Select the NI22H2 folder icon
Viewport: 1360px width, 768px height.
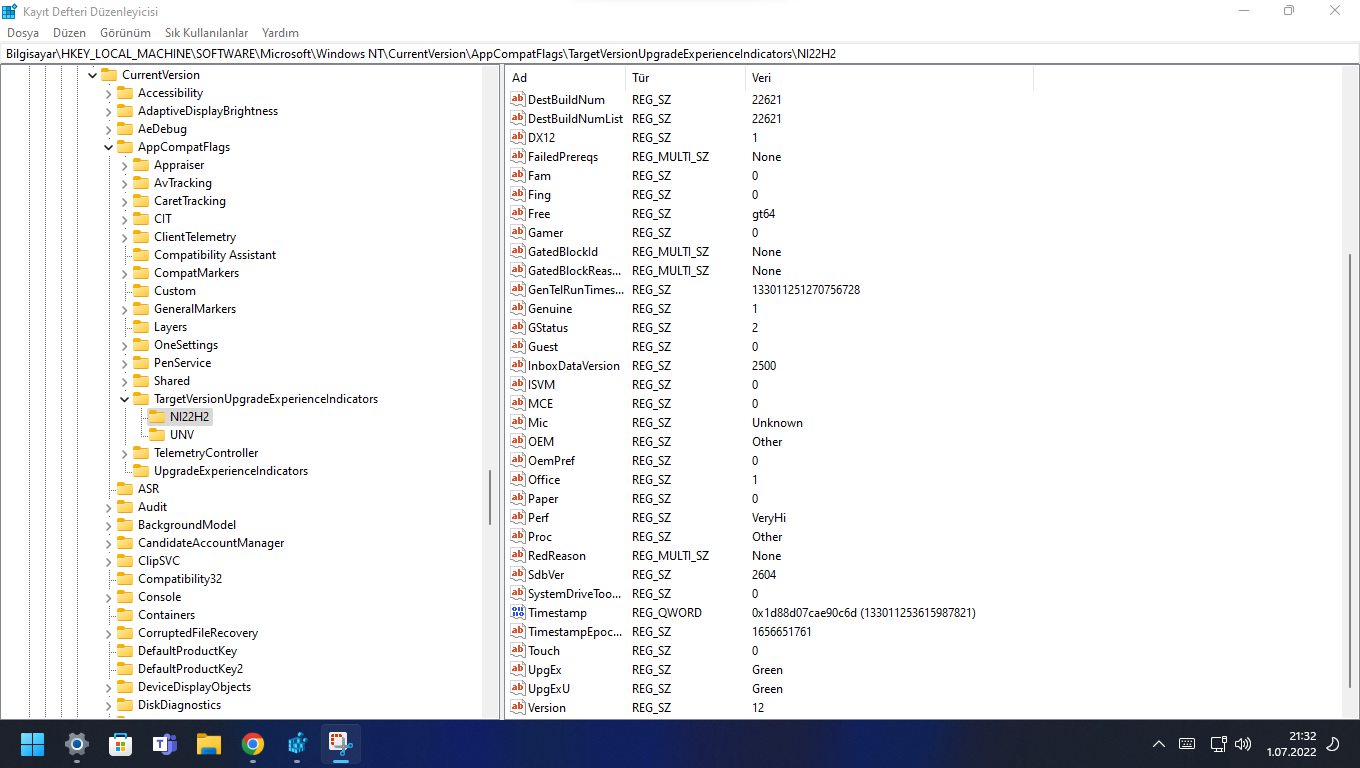click(x=157, y=416)
